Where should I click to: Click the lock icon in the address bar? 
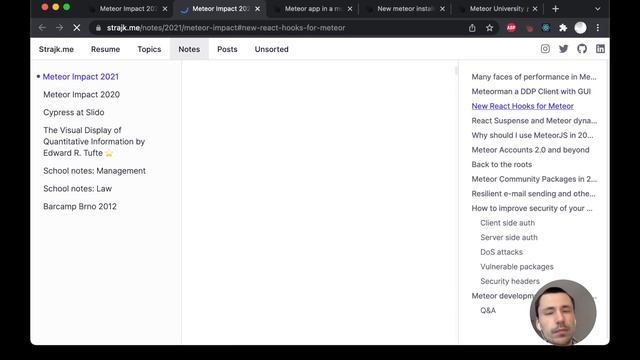[x=98, y=28]
